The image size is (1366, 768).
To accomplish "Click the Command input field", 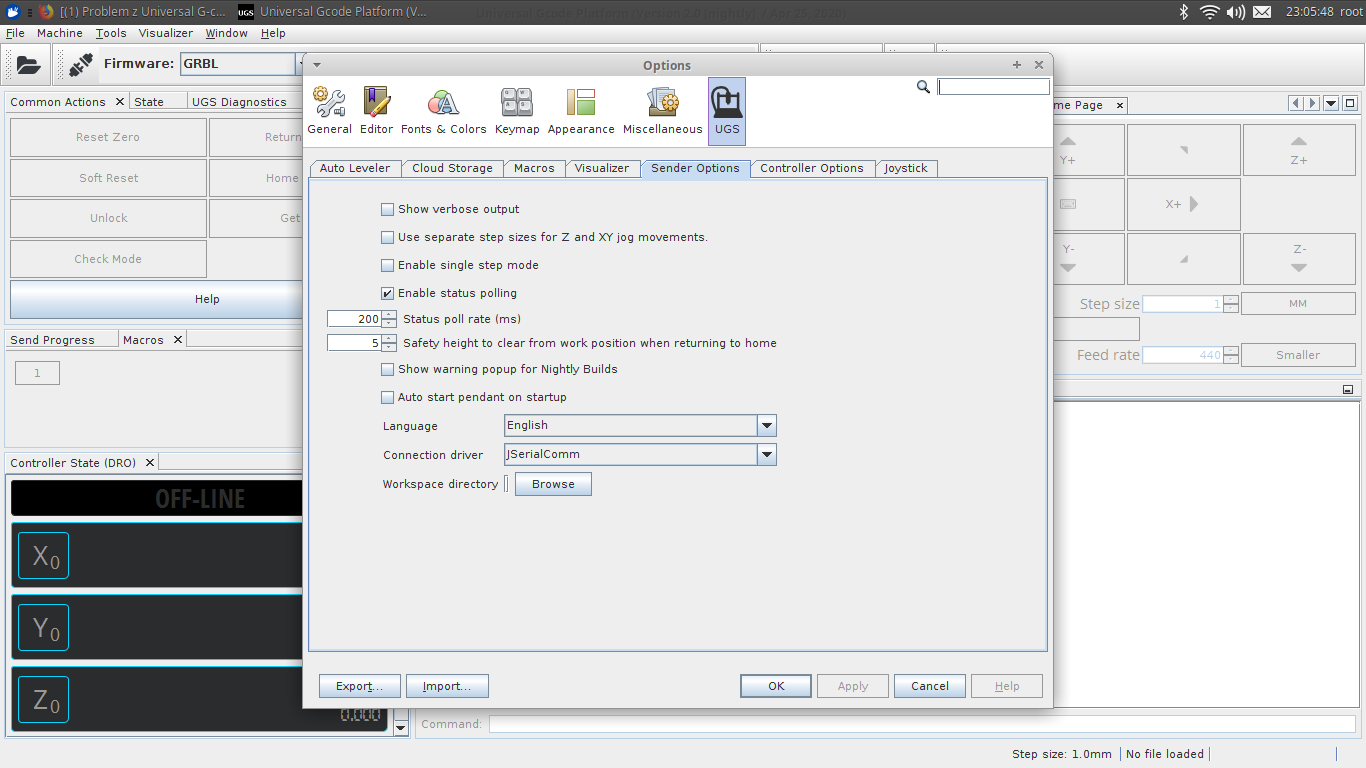I will pos(922,724).
